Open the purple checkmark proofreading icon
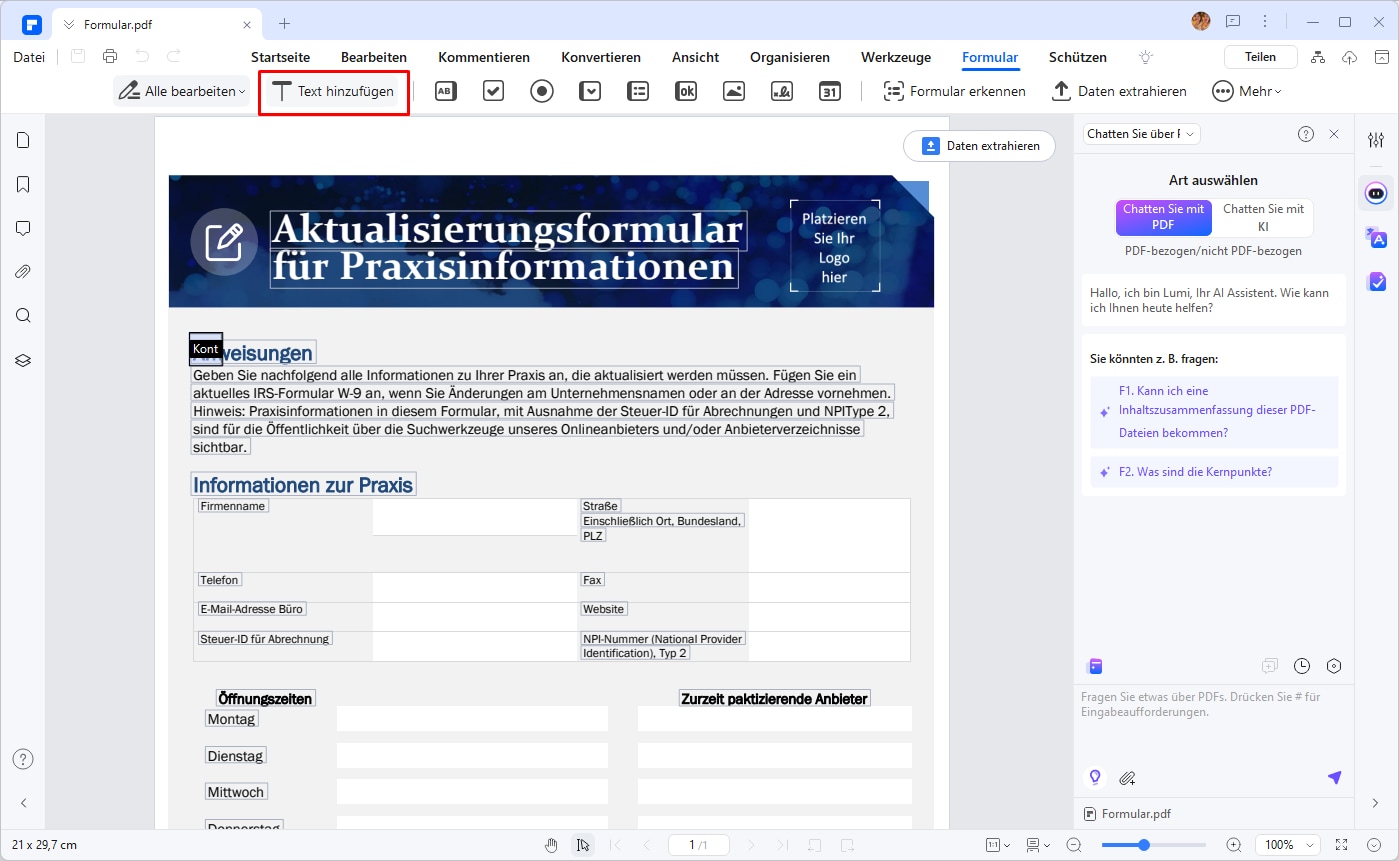 pyautogui.click(x=1376, y=282)
